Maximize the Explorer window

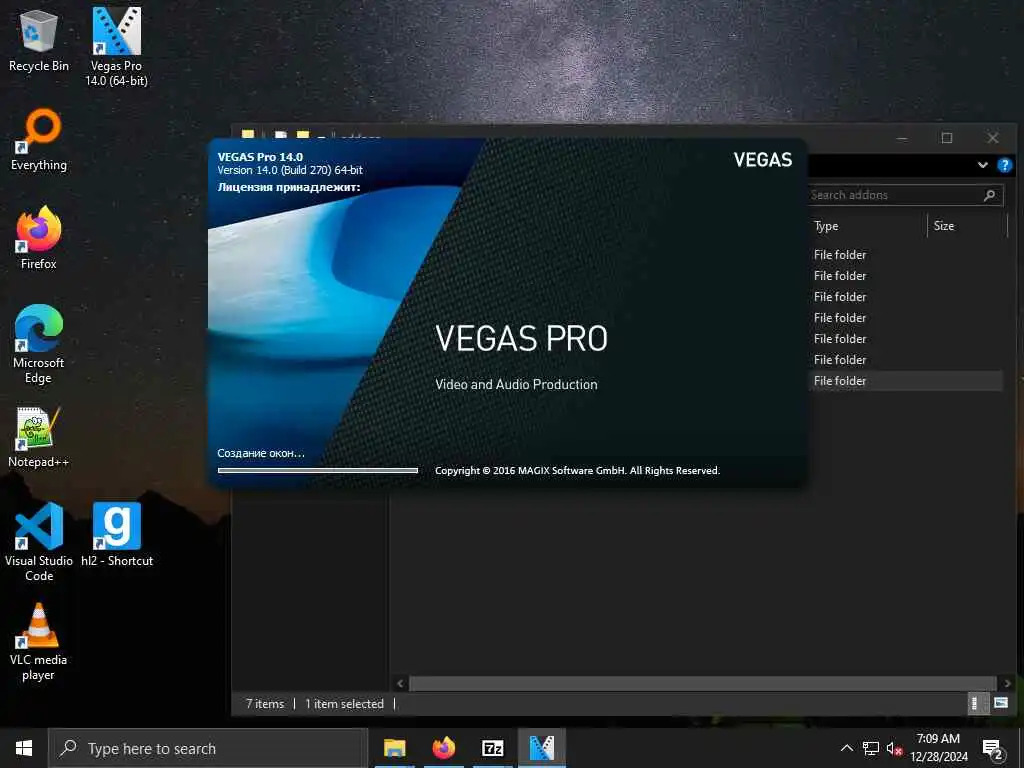[x=947, y=138]
